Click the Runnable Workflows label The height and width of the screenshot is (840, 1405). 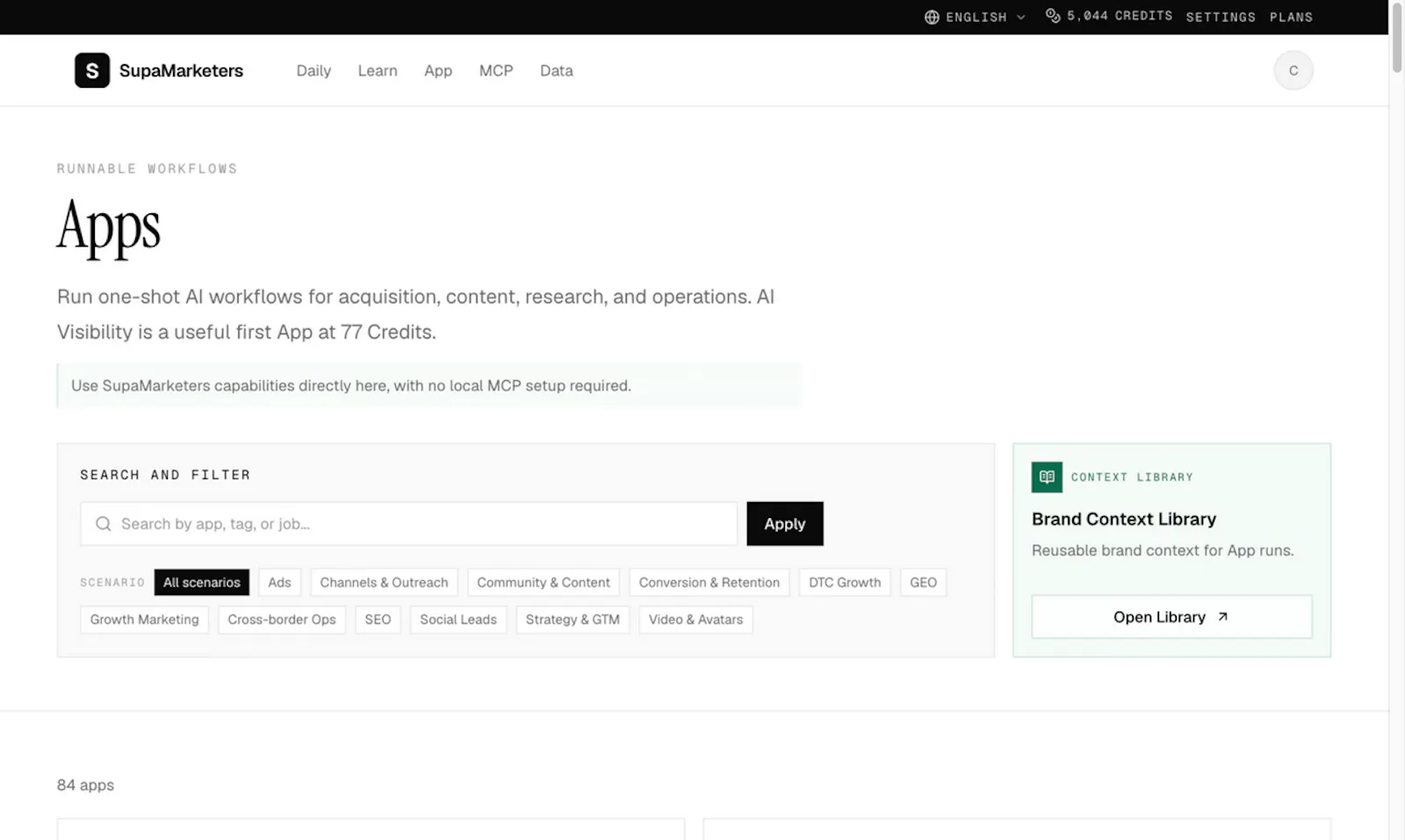click(x=147, y=169)
